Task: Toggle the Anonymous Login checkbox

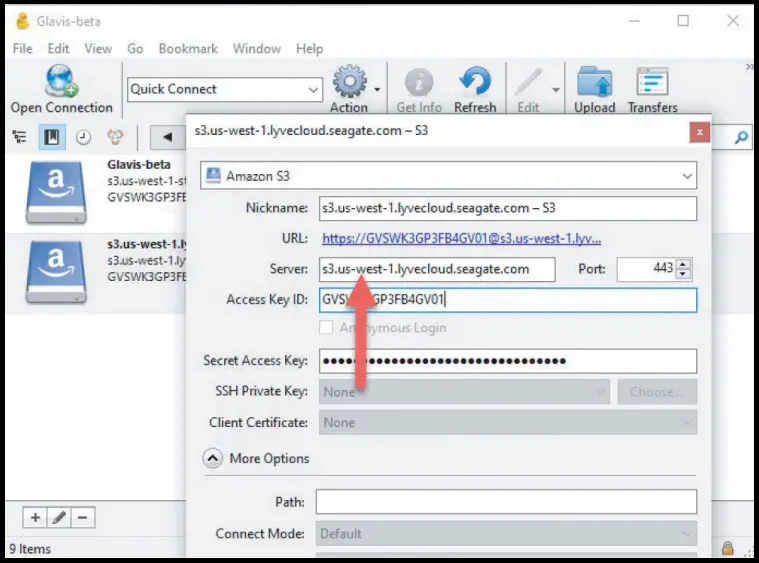Action: (x=326, y=327)
